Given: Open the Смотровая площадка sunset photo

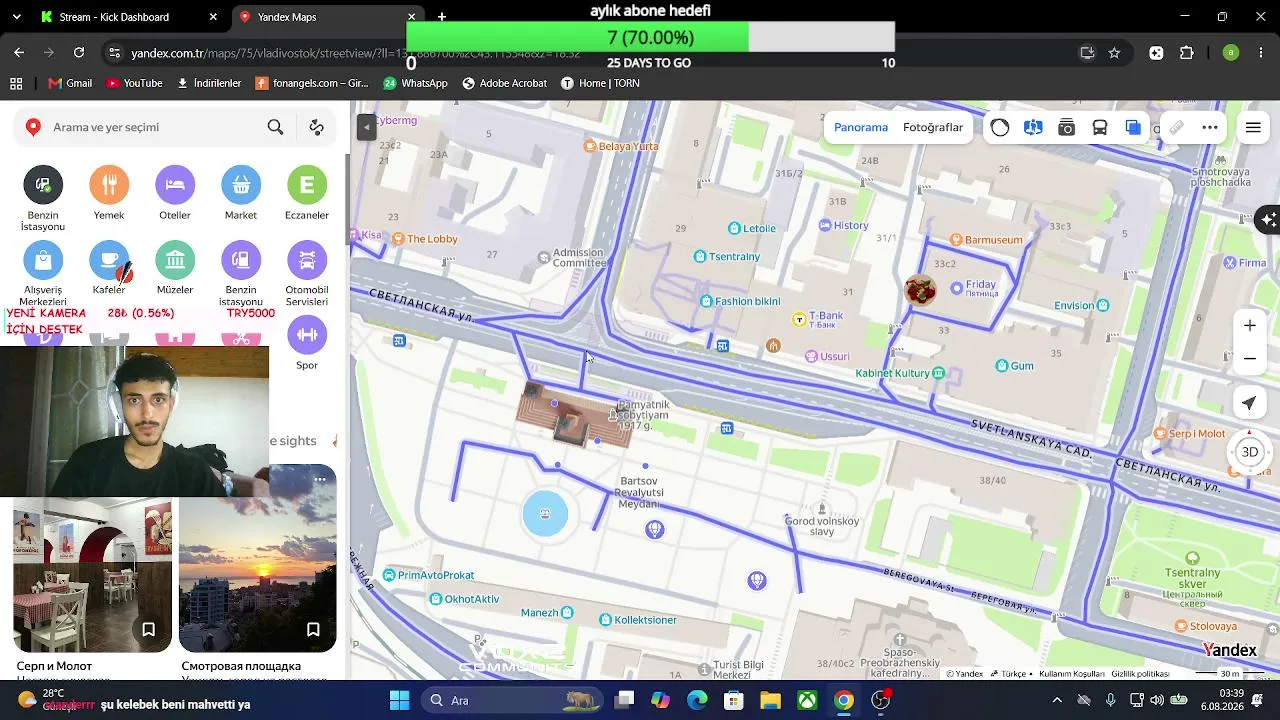Looking at the screenshot, I should coord(258,558).
